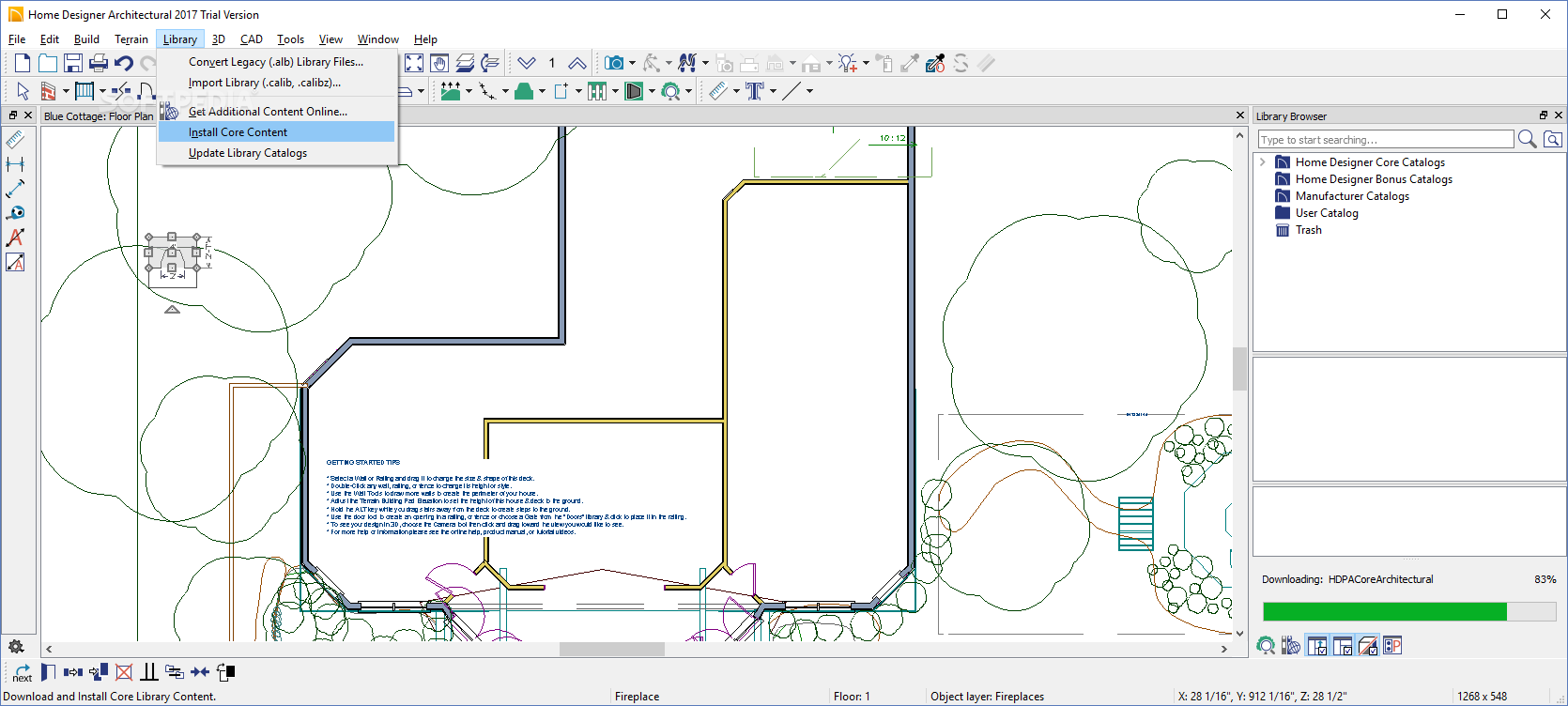Select Manufacturer Catalogs folder
The width and height of the screenshot is (1568, 706).
[x=1352, y=196]
